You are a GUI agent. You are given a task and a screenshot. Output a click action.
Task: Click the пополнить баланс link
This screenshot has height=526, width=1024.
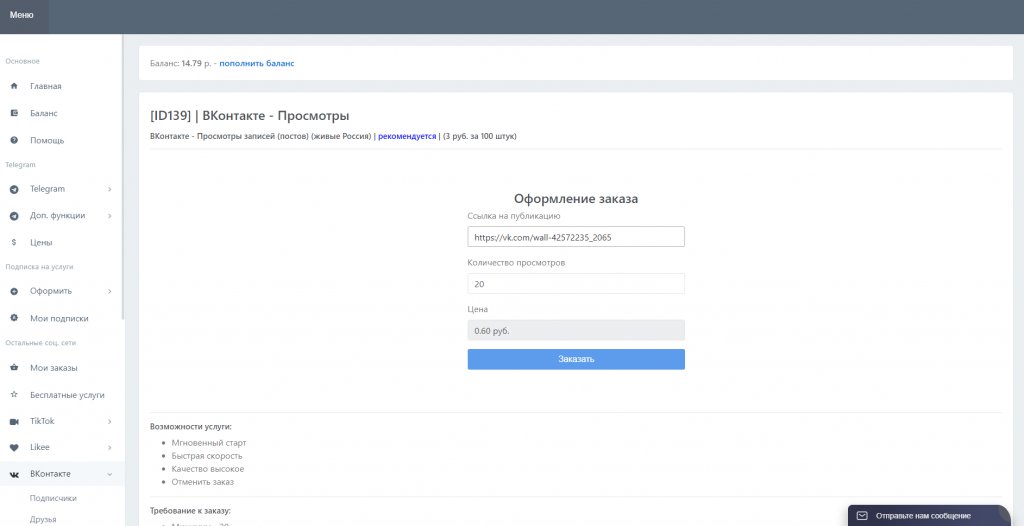pyautogui.click(x=257, y=63)
